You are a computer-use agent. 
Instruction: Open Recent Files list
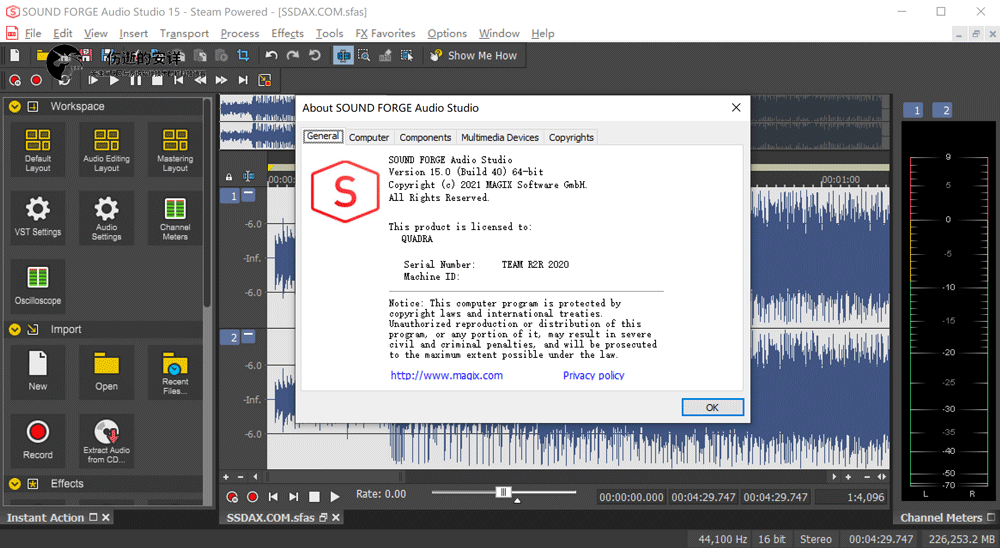pos(175,372)
